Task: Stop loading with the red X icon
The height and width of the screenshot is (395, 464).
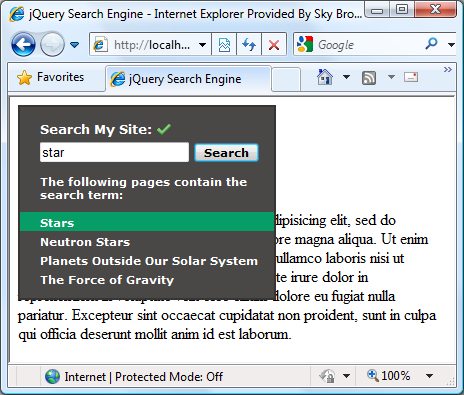Action: (274, 44)
